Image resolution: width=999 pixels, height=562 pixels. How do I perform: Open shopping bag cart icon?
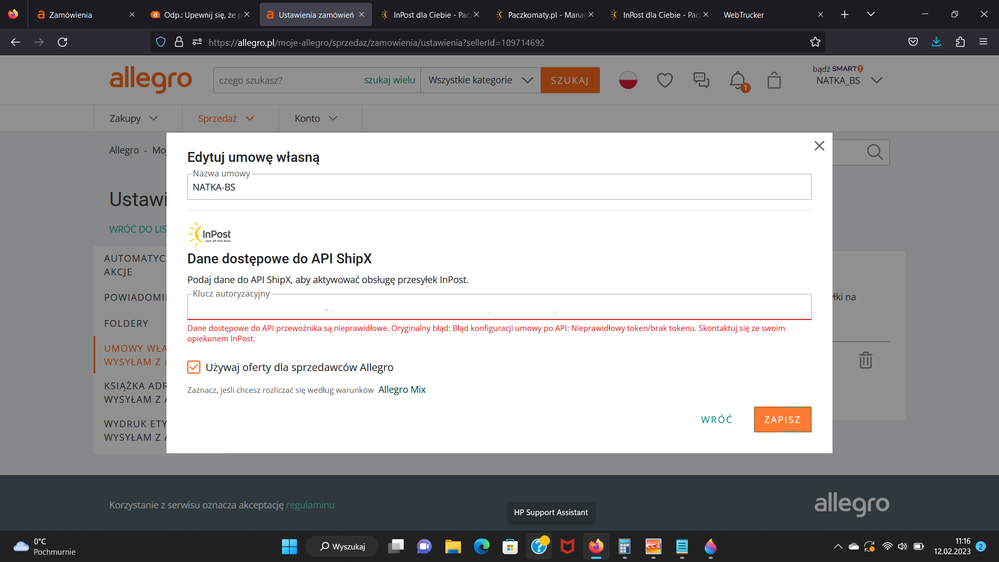pos(774,80)
